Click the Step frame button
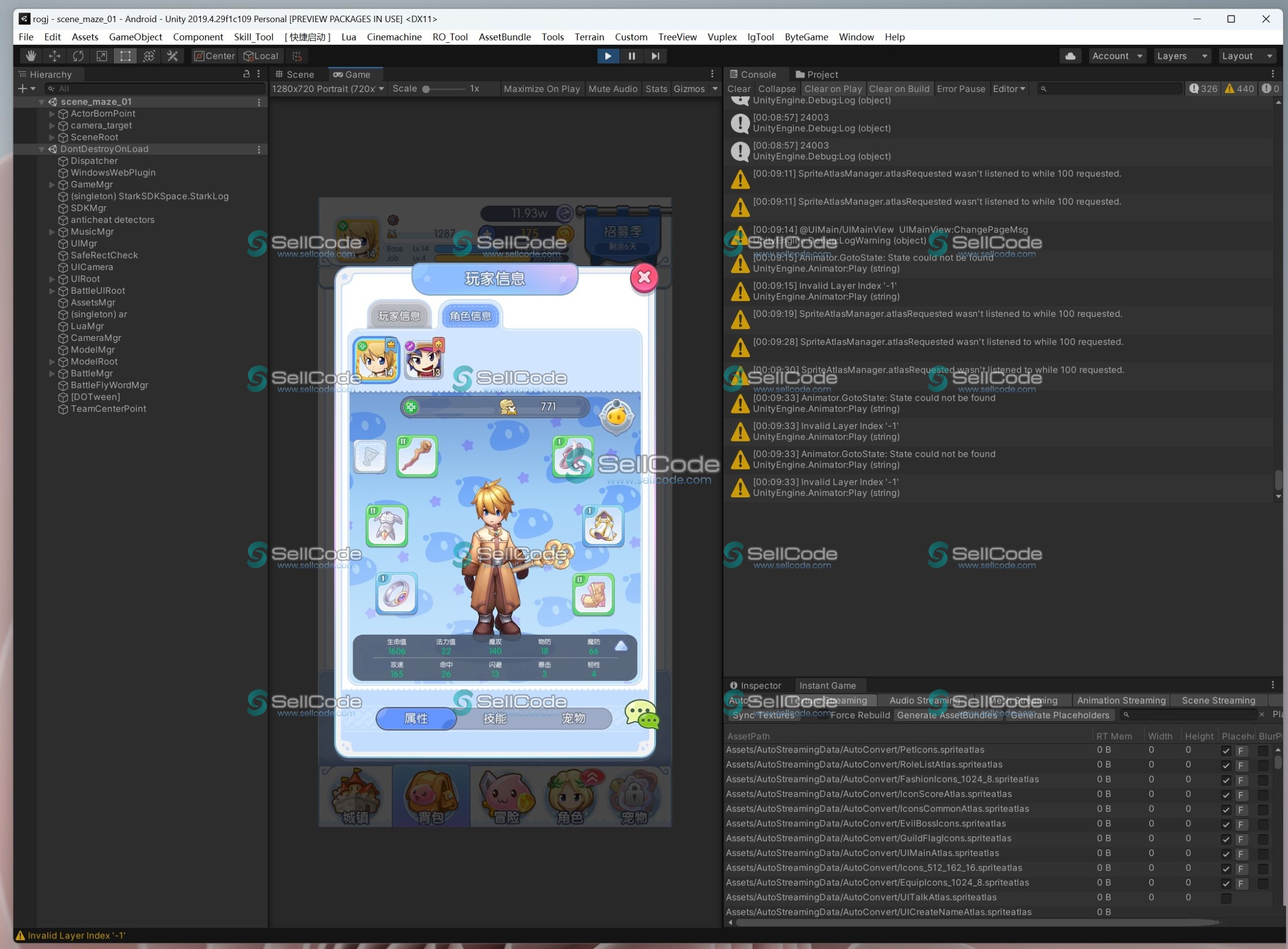Viewport: 1288px width, 949px height. click(655, 56)
